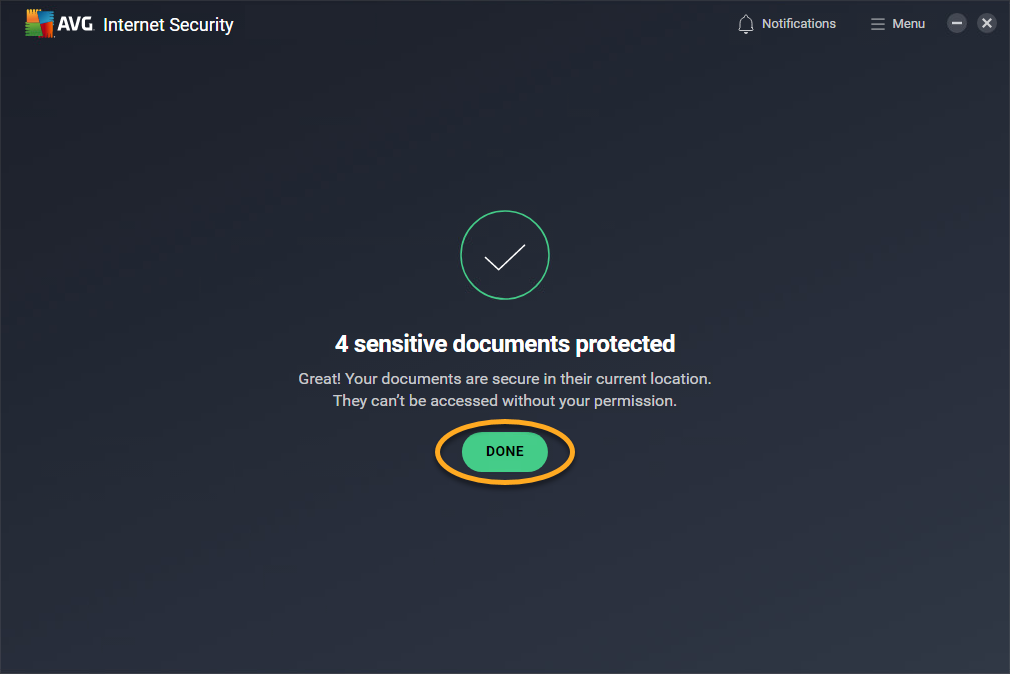Click the AVG wordmark text

tap(78, 24)
